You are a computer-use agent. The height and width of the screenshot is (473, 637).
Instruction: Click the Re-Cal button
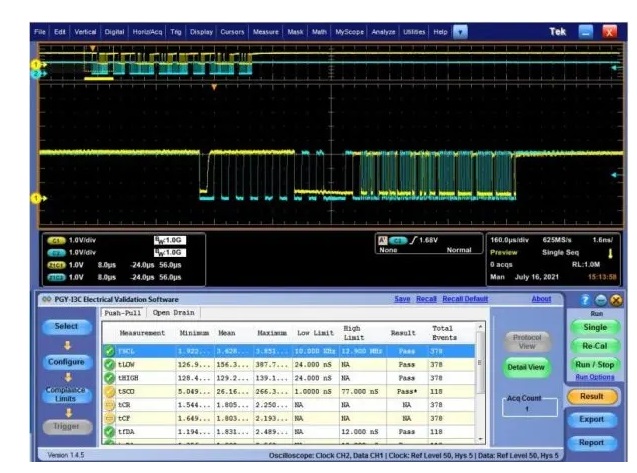click(595, 346)
